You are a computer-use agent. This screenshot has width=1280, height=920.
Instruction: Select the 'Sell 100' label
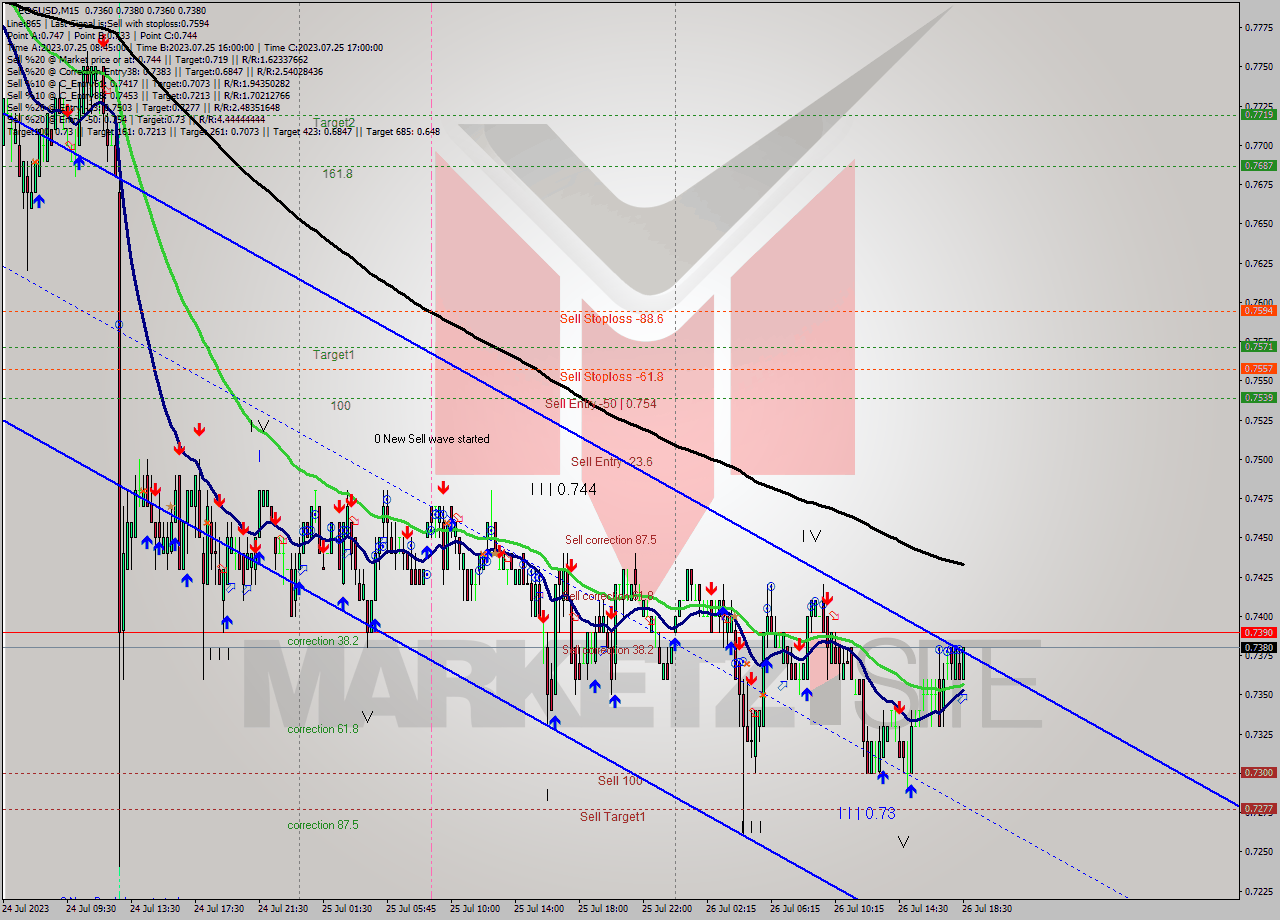tap(620, 781)
